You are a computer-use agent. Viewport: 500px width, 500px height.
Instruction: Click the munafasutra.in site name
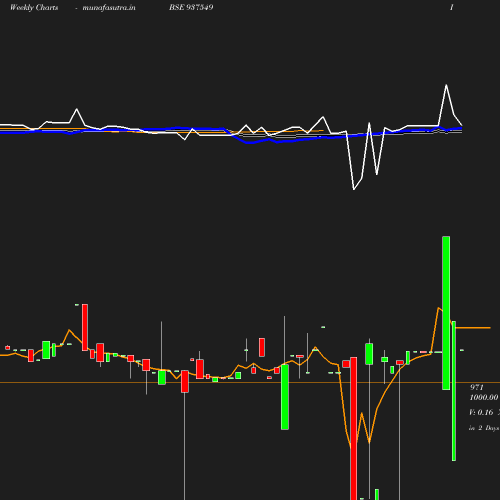coord(109,7)
